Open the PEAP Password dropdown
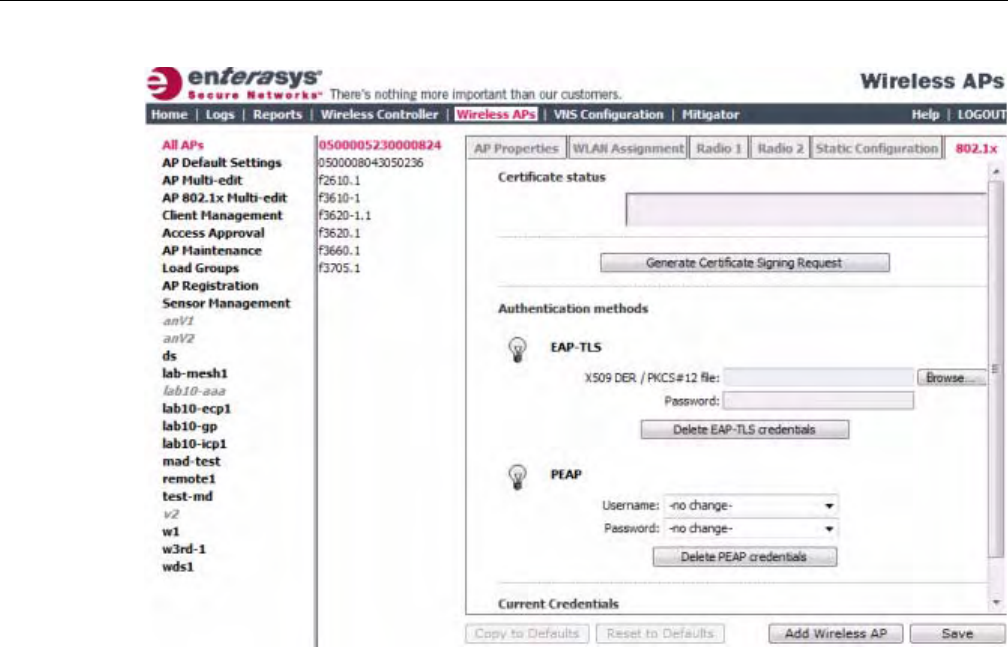This screenshot has width=1008, height=647. click(x=751, y=529)
